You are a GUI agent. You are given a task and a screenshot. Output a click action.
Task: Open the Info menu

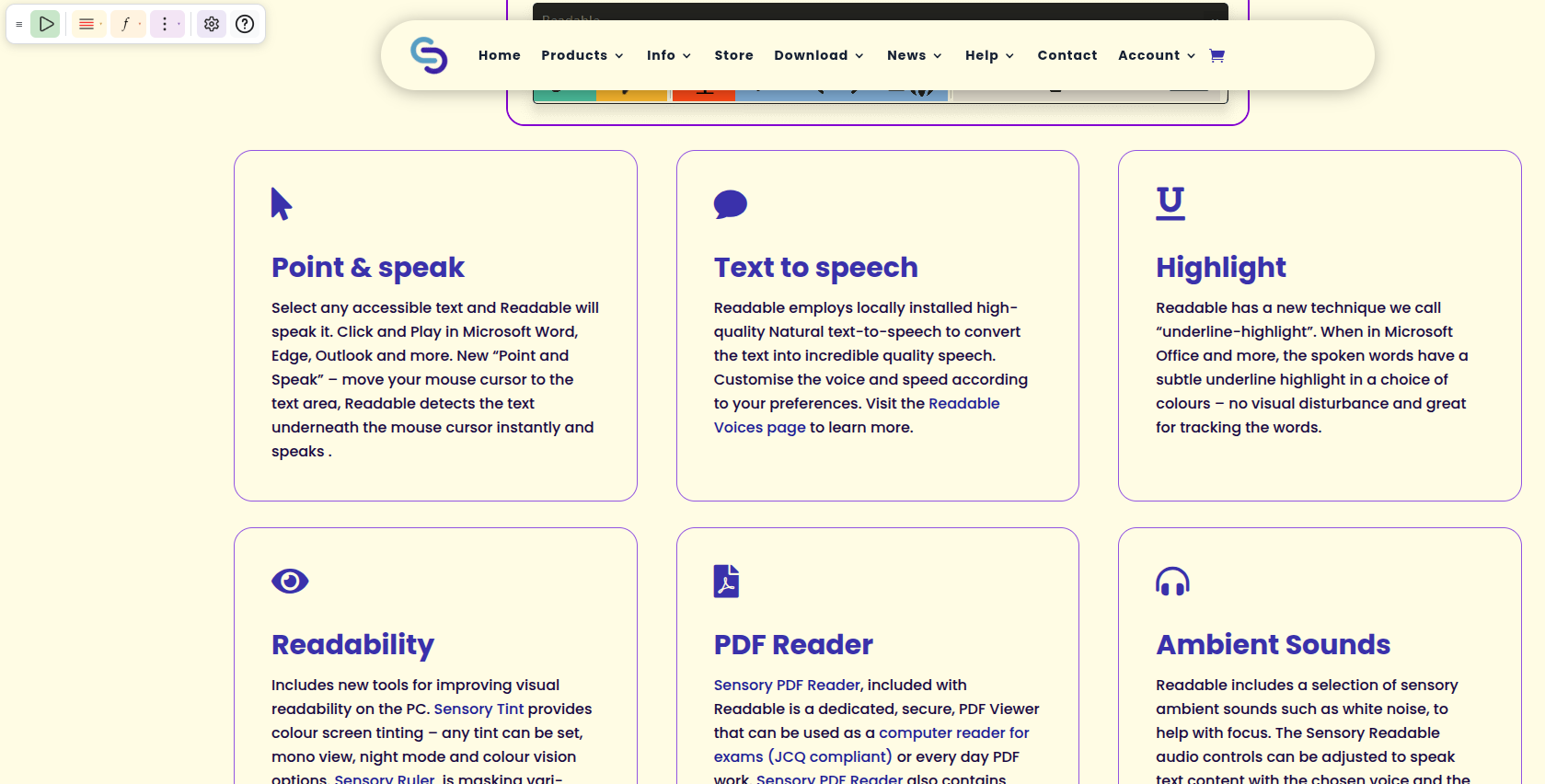click(661, 55)
